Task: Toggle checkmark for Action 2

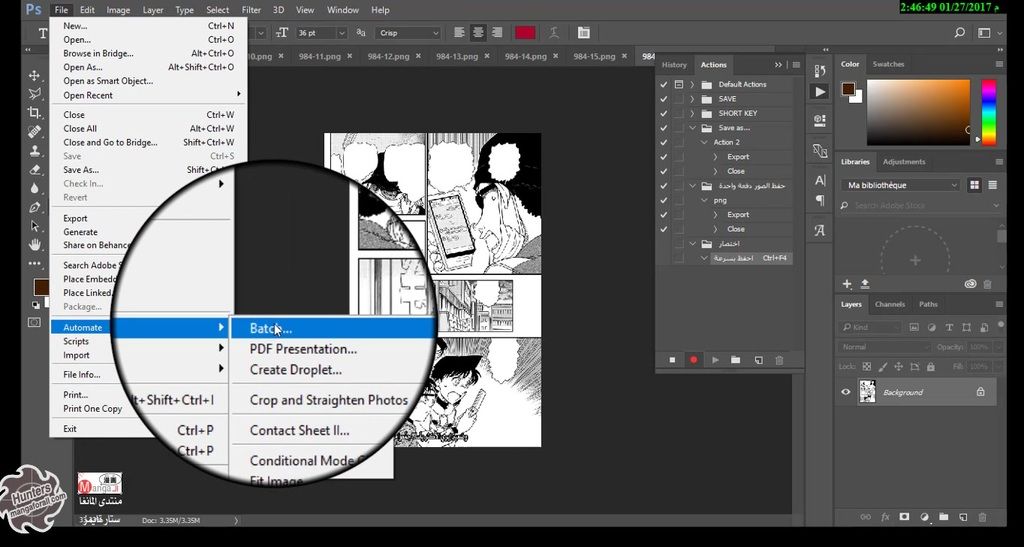Action: [x=664, y=142]
